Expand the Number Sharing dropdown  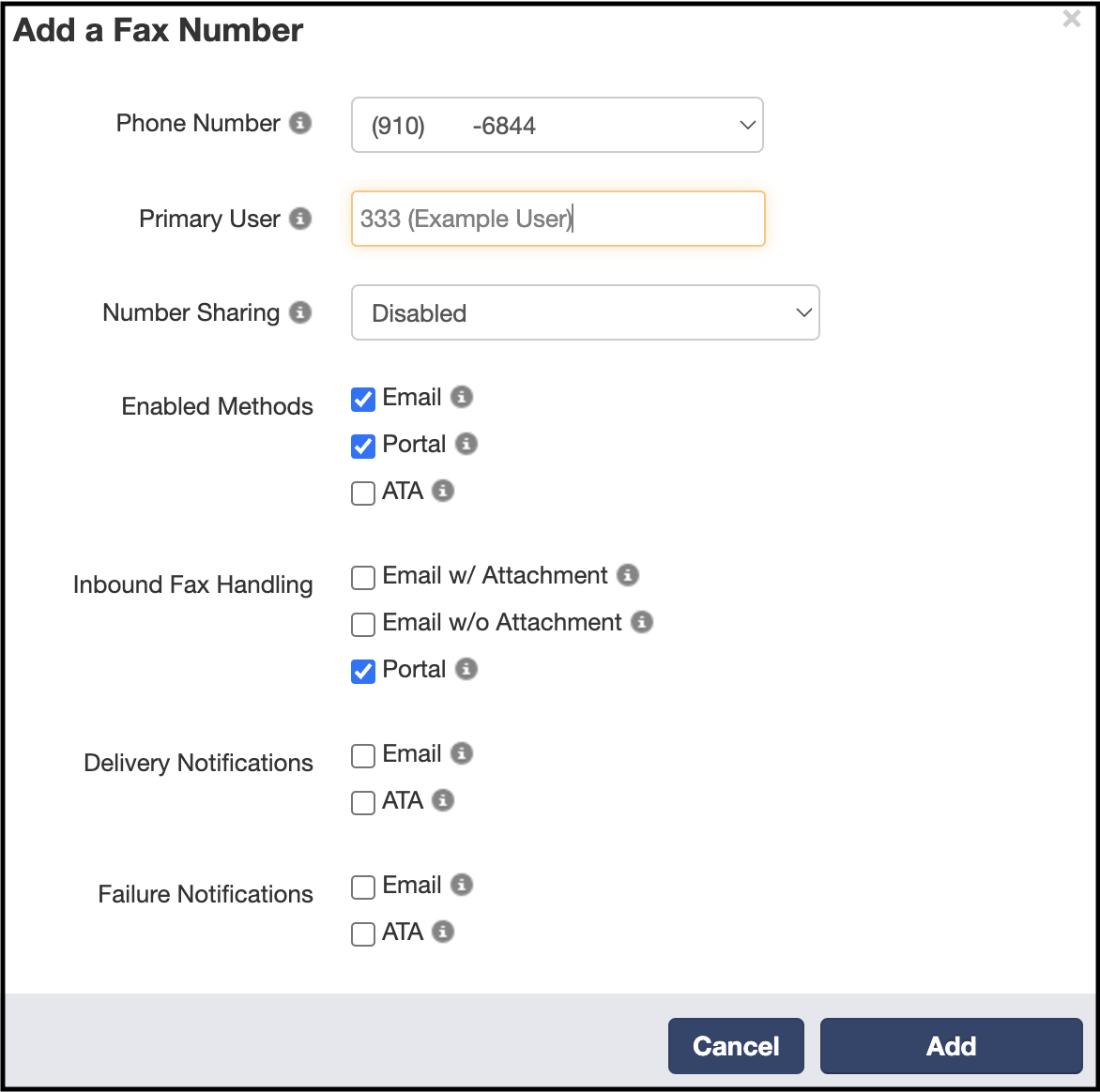click(585, 312)
